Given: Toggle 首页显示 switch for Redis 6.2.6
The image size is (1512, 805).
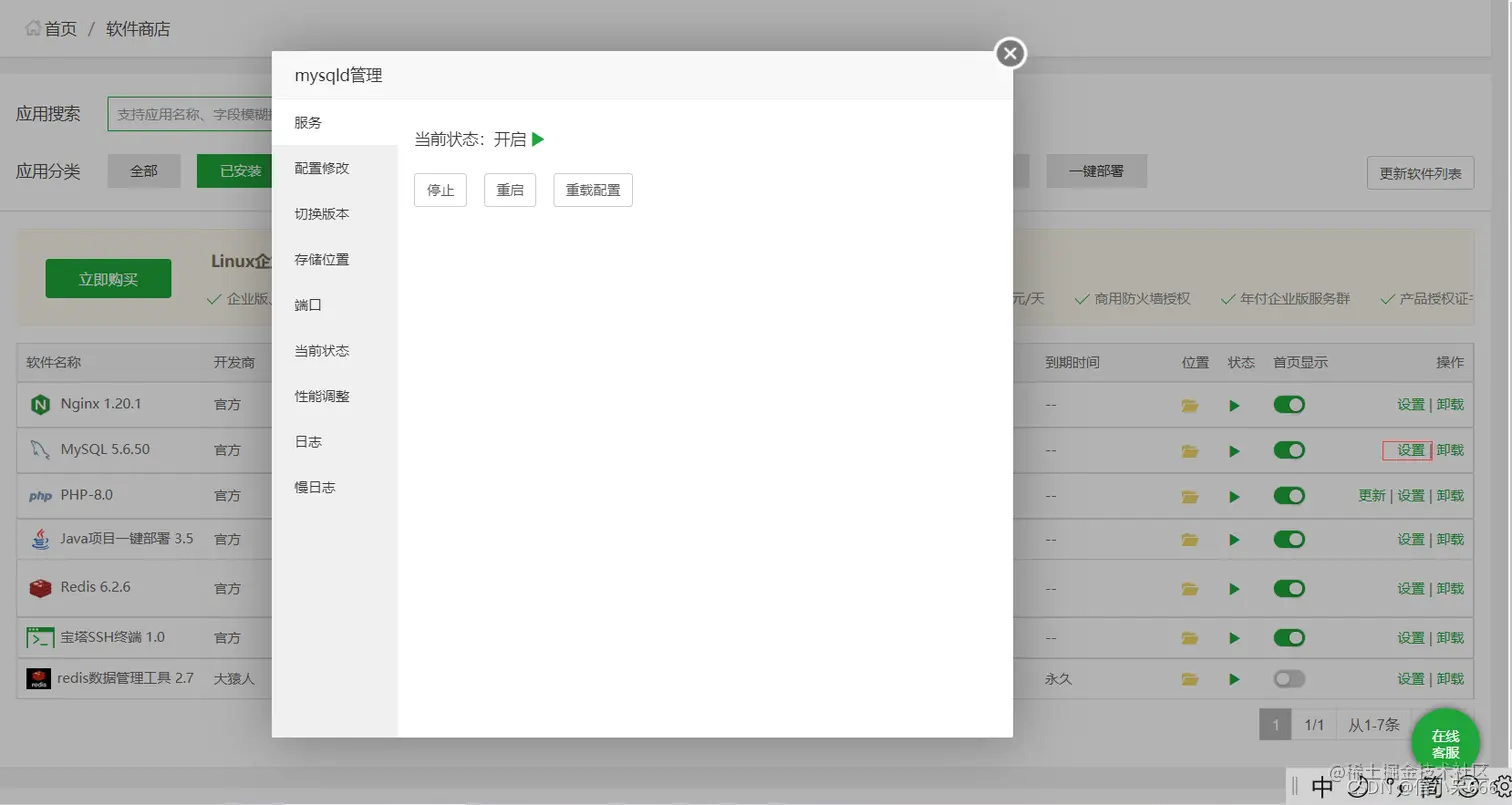Looking at the screenshot, I should [1289, 588].
